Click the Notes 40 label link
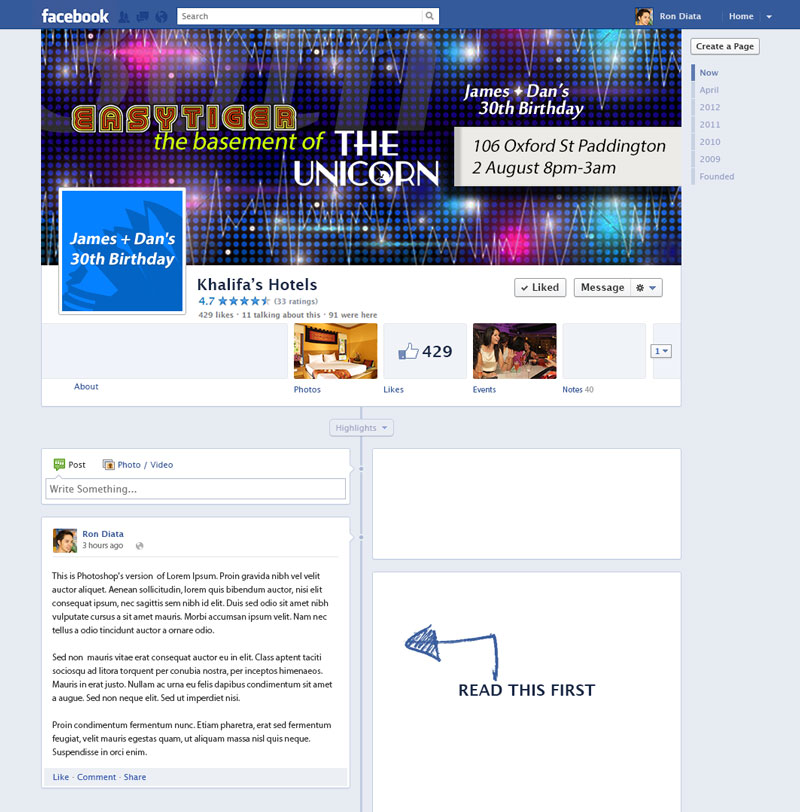 [578, 389]
